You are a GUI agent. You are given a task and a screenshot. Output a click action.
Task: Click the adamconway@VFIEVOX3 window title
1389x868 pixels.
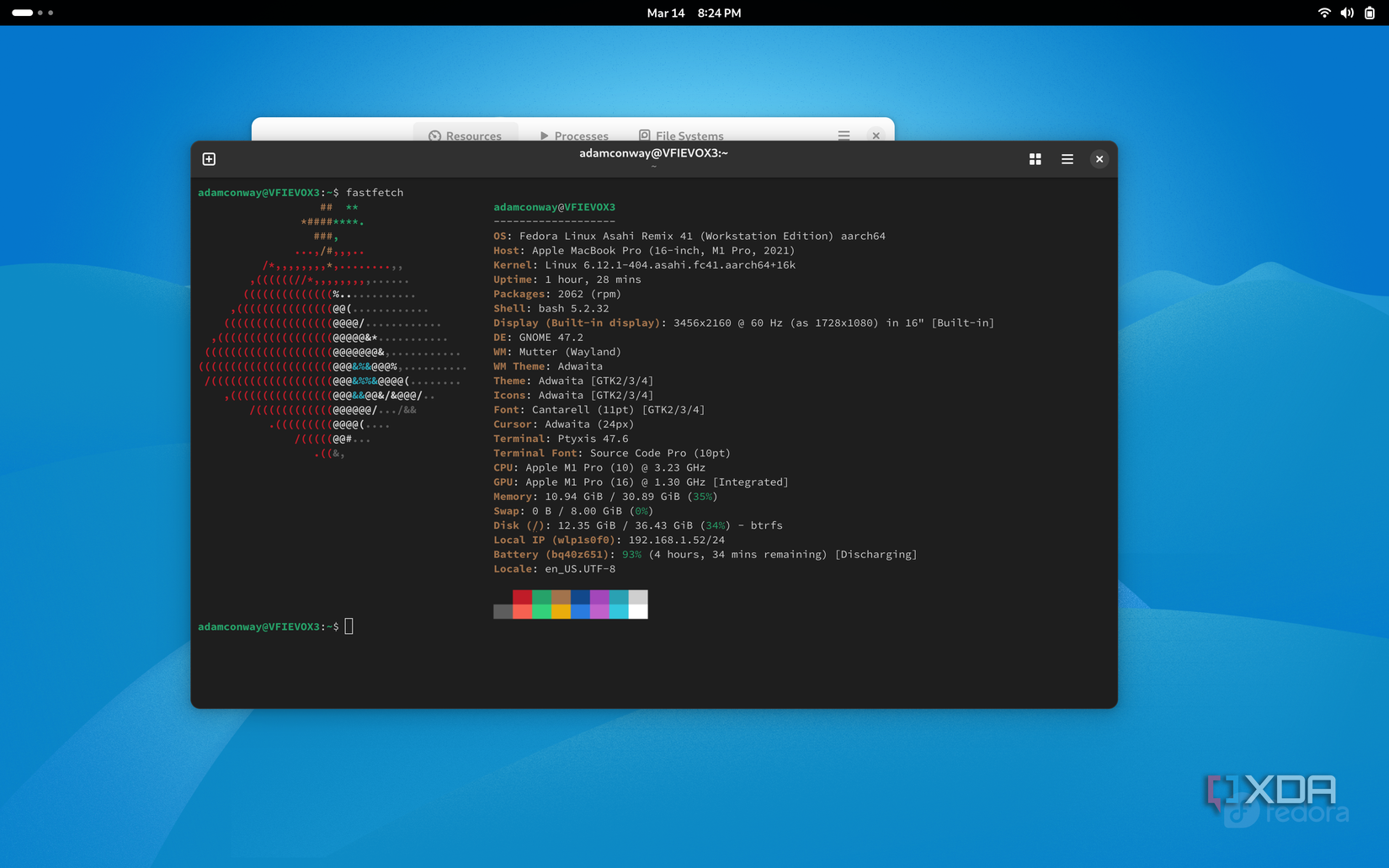coord(653,153)
